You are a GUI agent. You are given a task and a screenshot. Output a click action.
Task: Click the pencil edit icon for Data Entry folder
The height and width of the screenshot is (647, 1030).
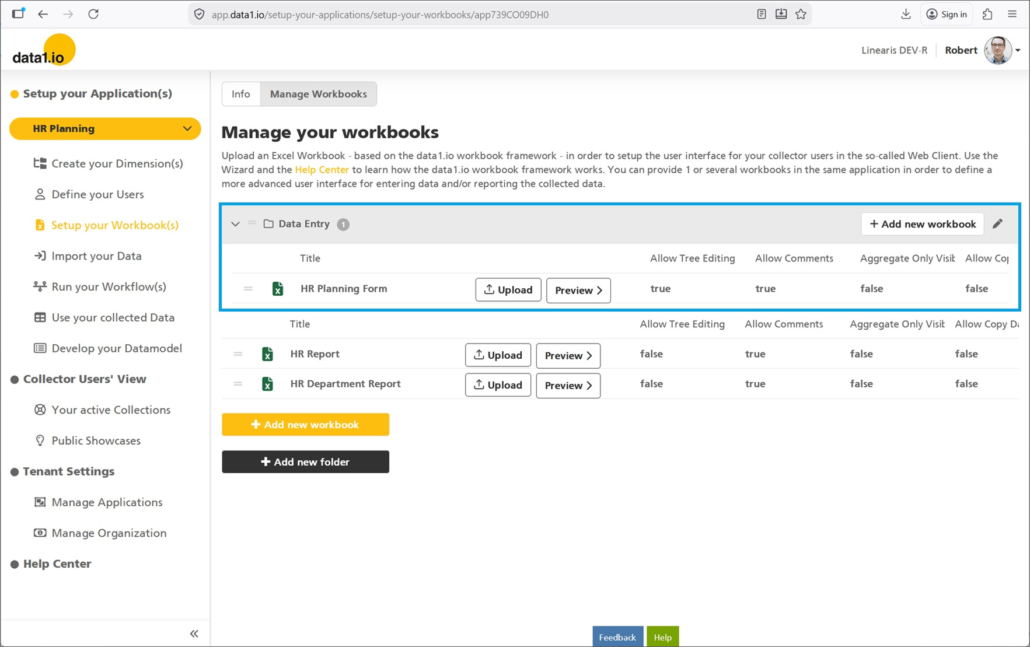997,224
